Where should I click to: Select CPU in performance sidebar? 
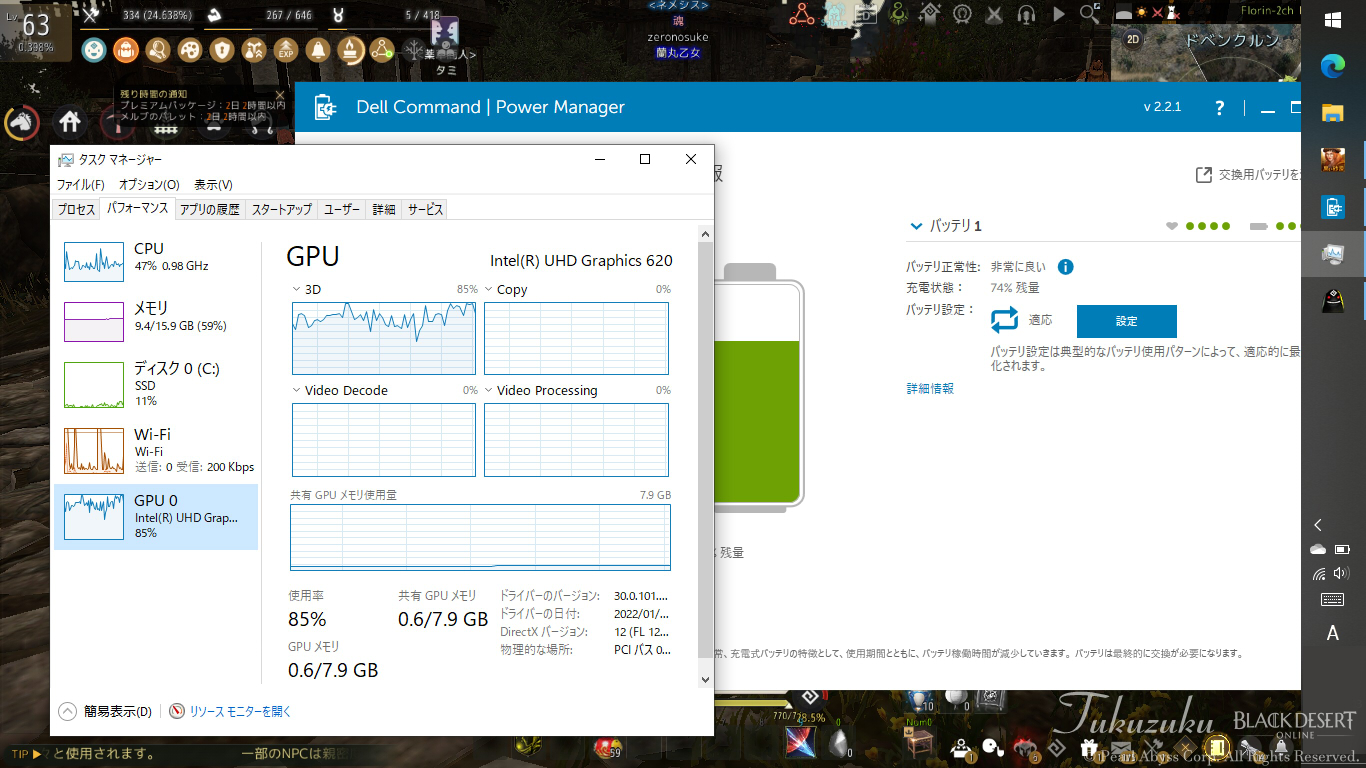pos(156,261)
